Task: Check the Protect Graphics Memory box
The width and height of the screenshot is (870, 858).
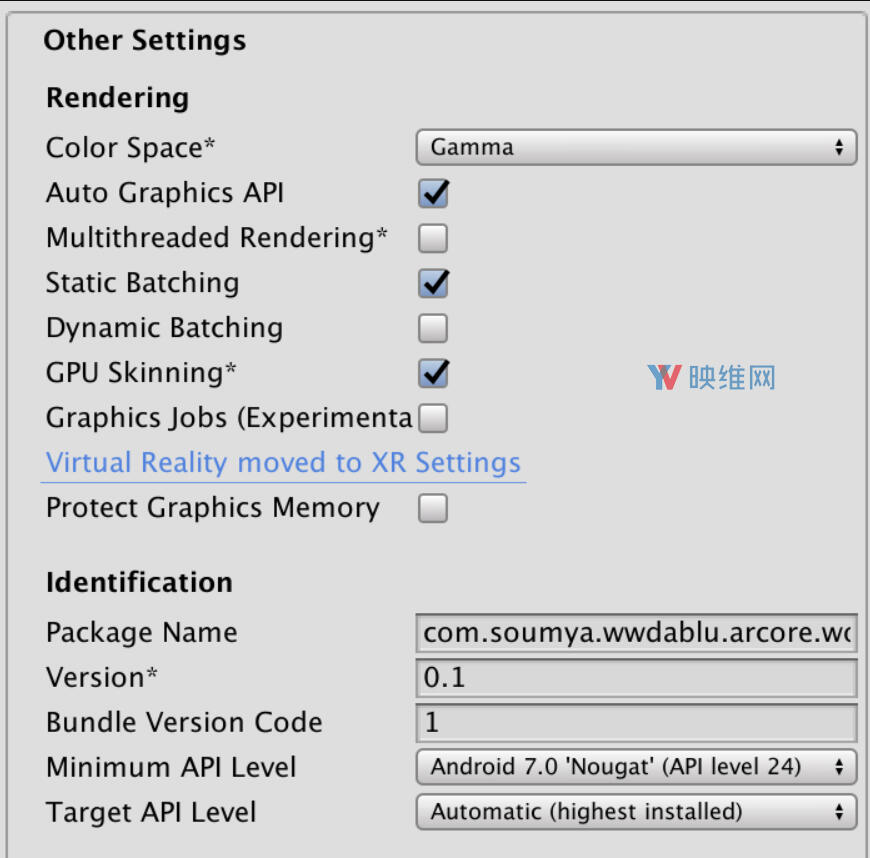Action: [x=433, y=509]
